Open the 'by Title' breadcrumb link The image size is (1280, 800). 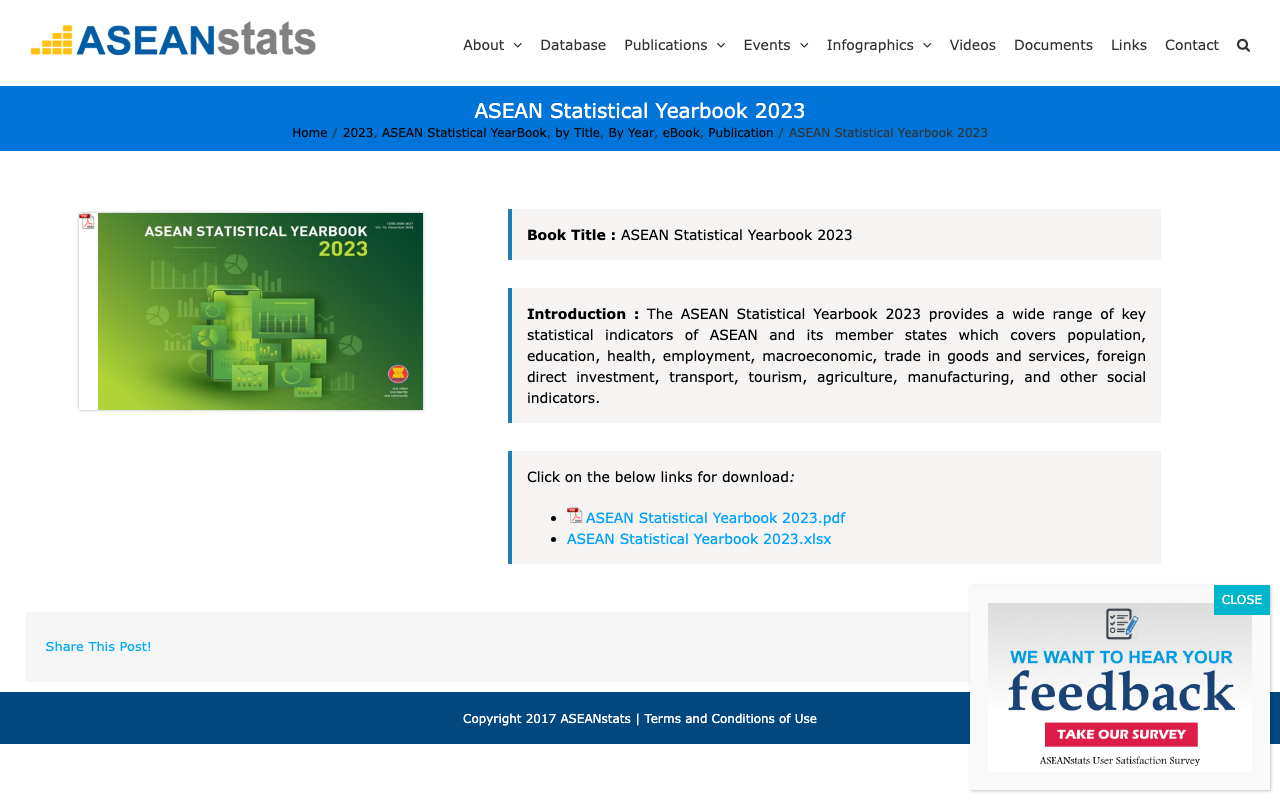578,133
